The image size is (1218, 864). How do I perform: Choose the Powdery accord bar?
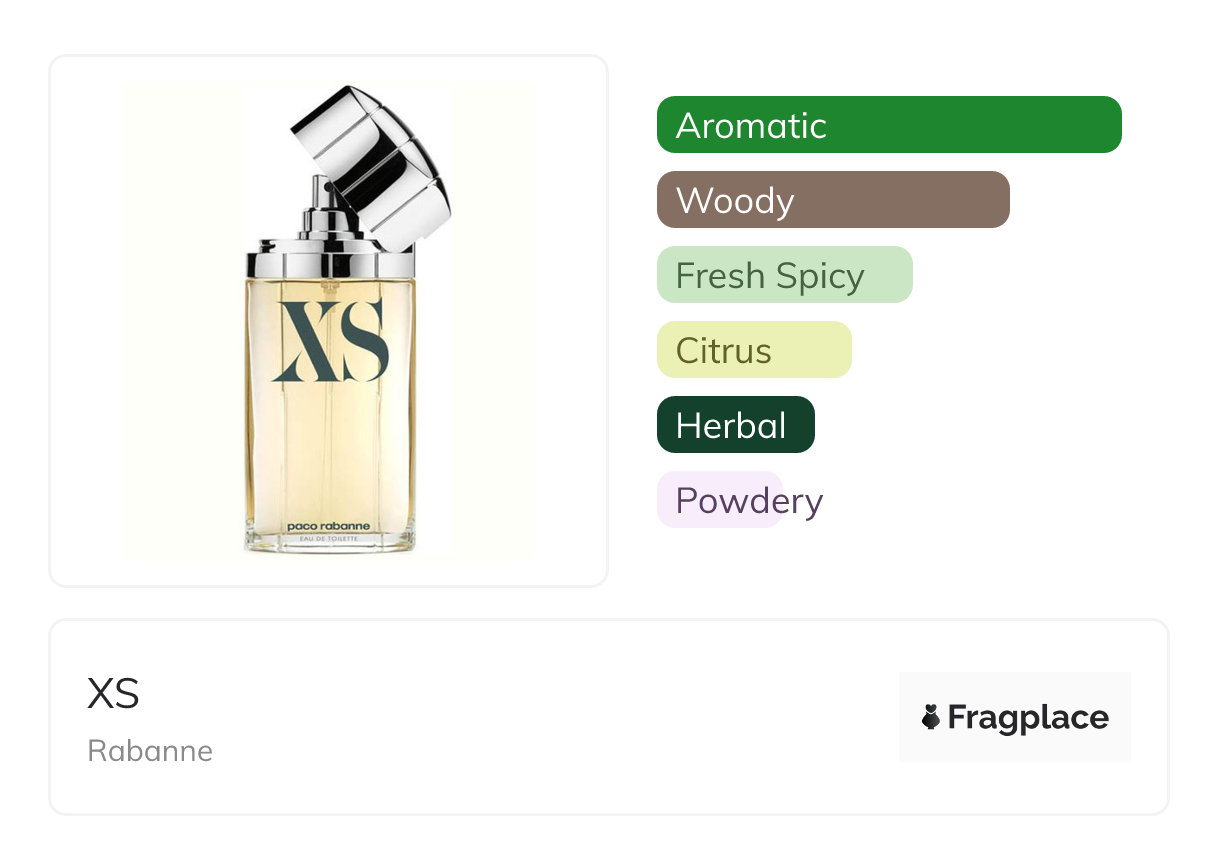click(x=740, y=500)
